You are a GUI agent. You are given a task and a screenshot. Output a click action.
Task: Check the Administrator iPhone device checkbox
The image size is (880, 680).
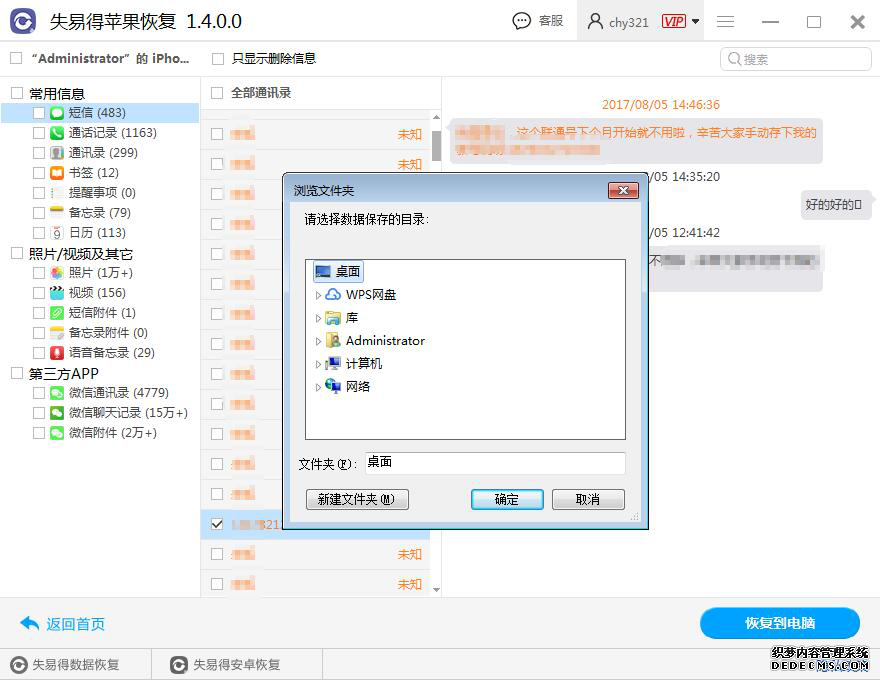coord(16,58)
